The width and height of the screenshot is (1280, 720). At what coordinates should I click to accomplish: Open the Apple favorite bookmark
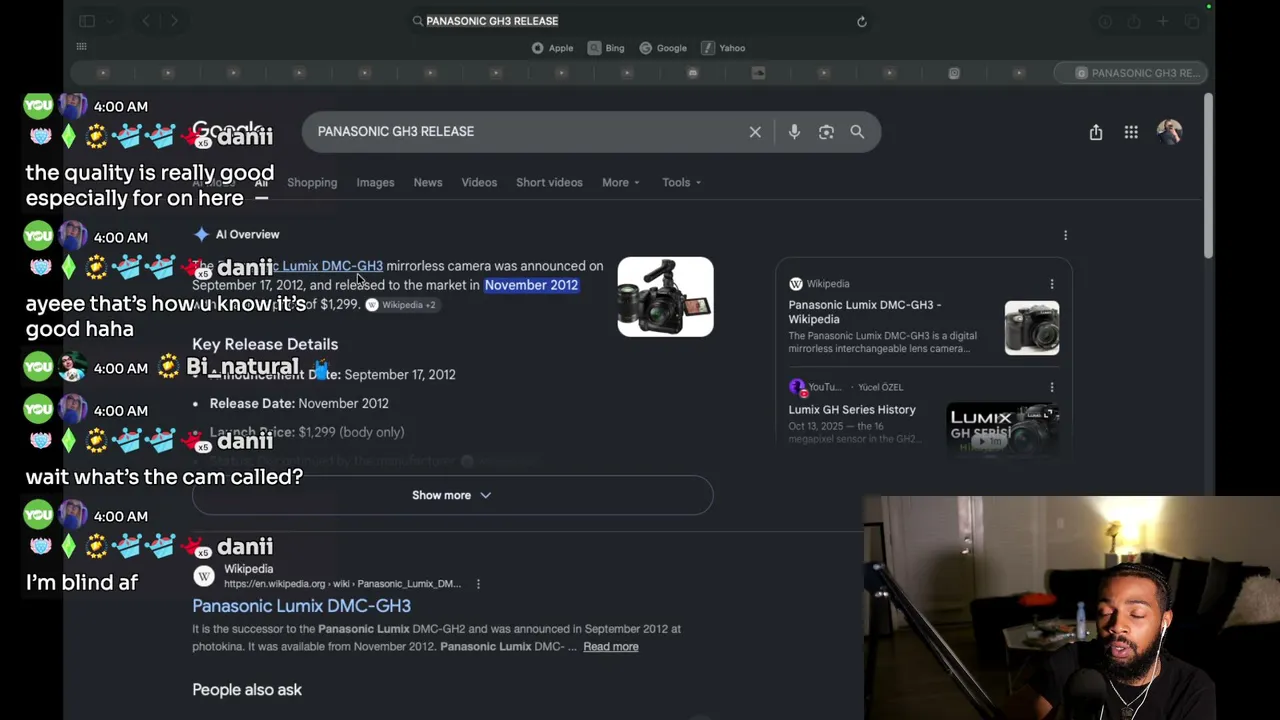553,48
